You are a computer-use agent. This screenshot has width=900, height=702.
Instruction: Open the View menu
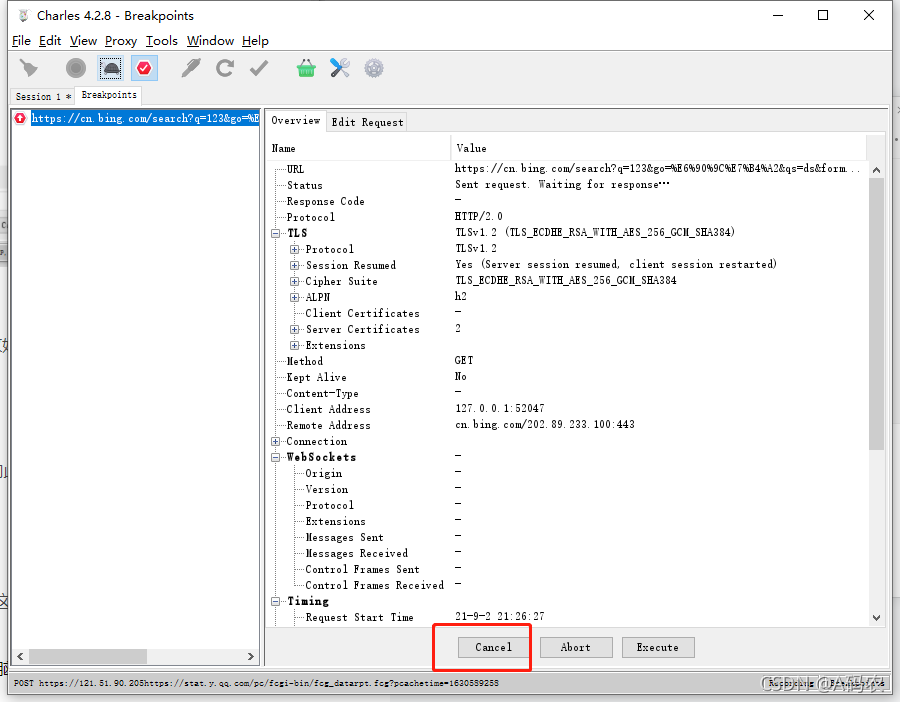(x=83, y=41)
